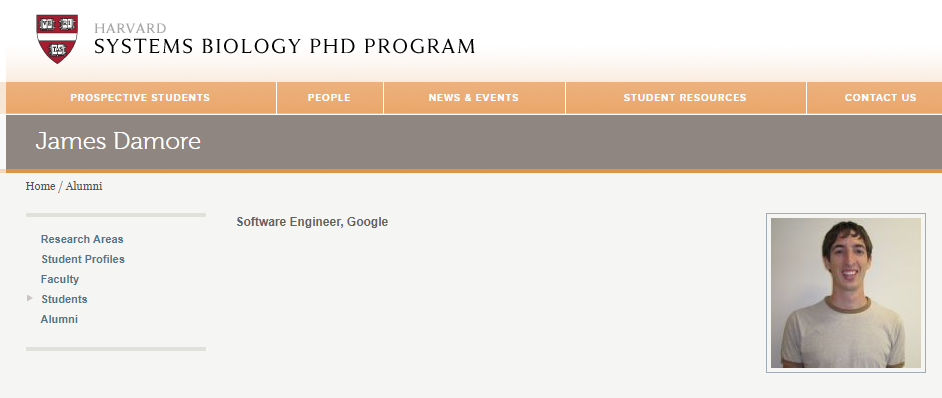The height and width of the screenshot is (398, 942).
Task: Click the Alumni breadcrumb link
Action: coord(84,186)
